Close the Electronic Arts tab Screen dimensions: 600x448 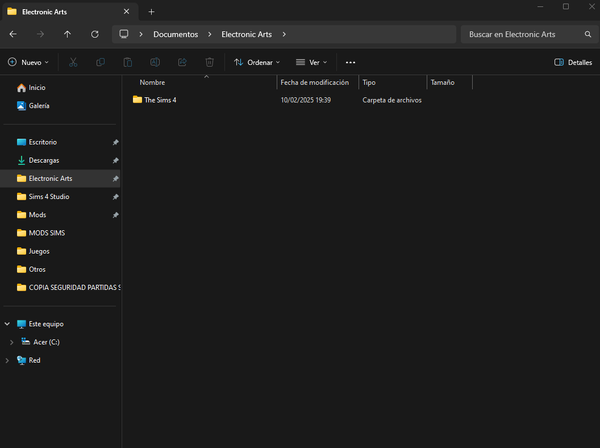(126, 12)
